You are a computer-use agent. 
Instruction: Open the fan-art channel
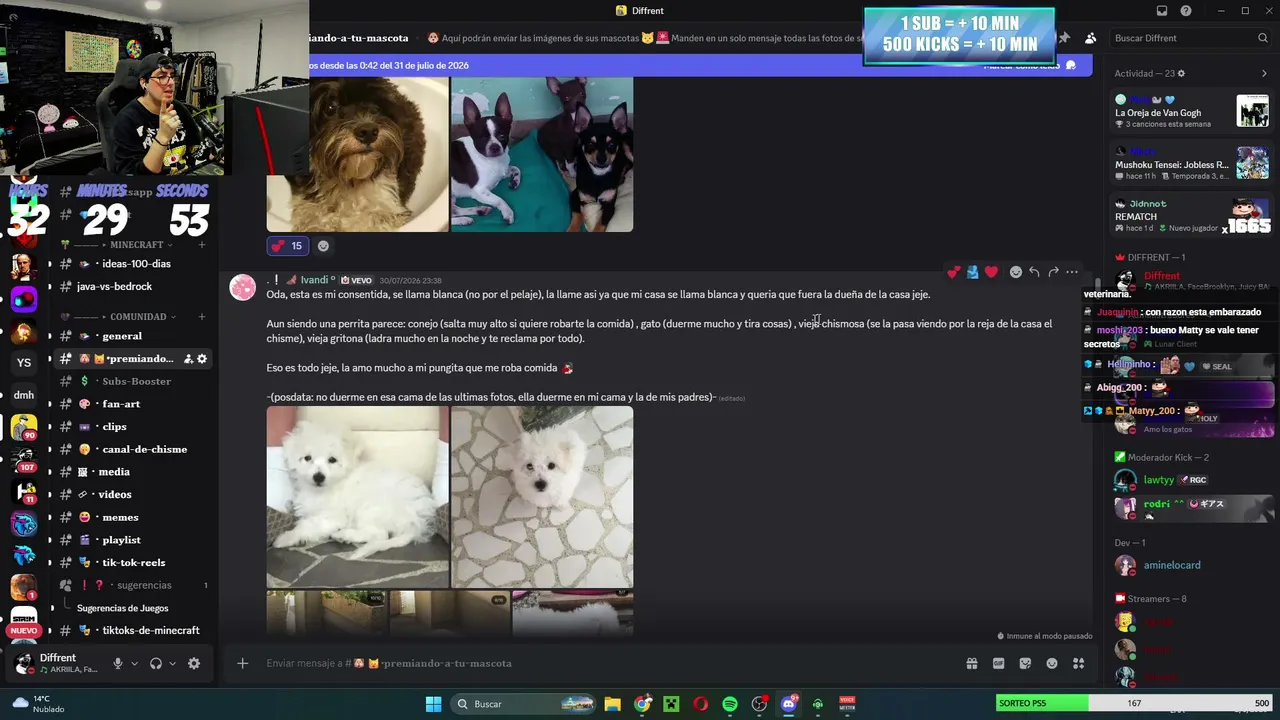click(x=134, y=404)
